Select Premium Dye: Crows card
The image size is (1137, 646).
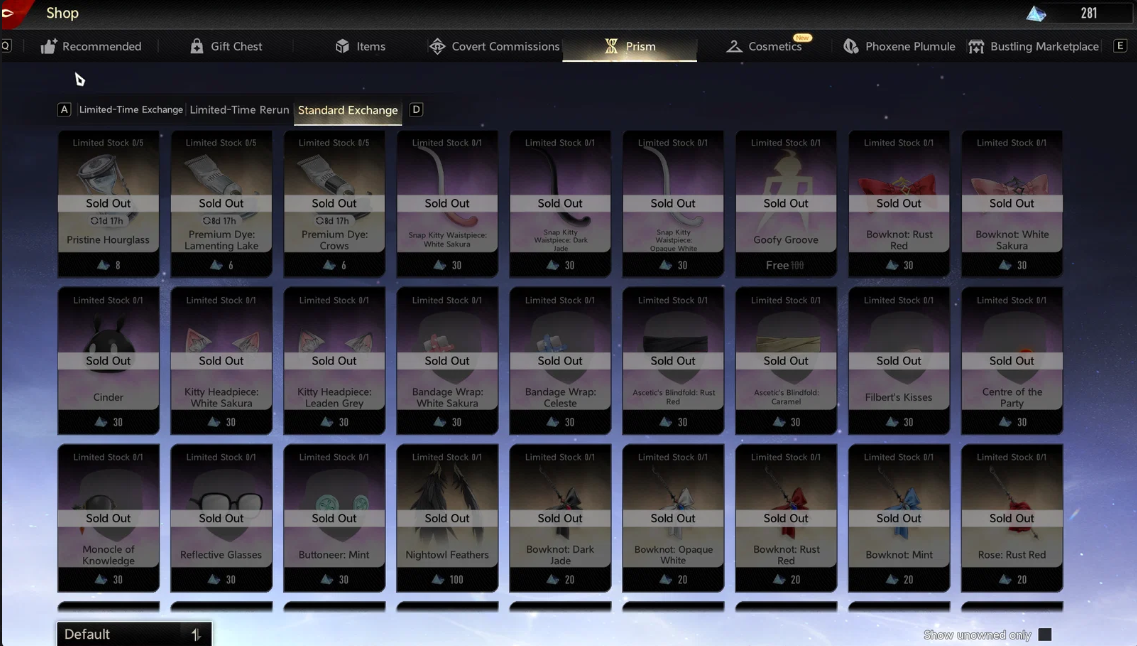(x=334, y=204)
